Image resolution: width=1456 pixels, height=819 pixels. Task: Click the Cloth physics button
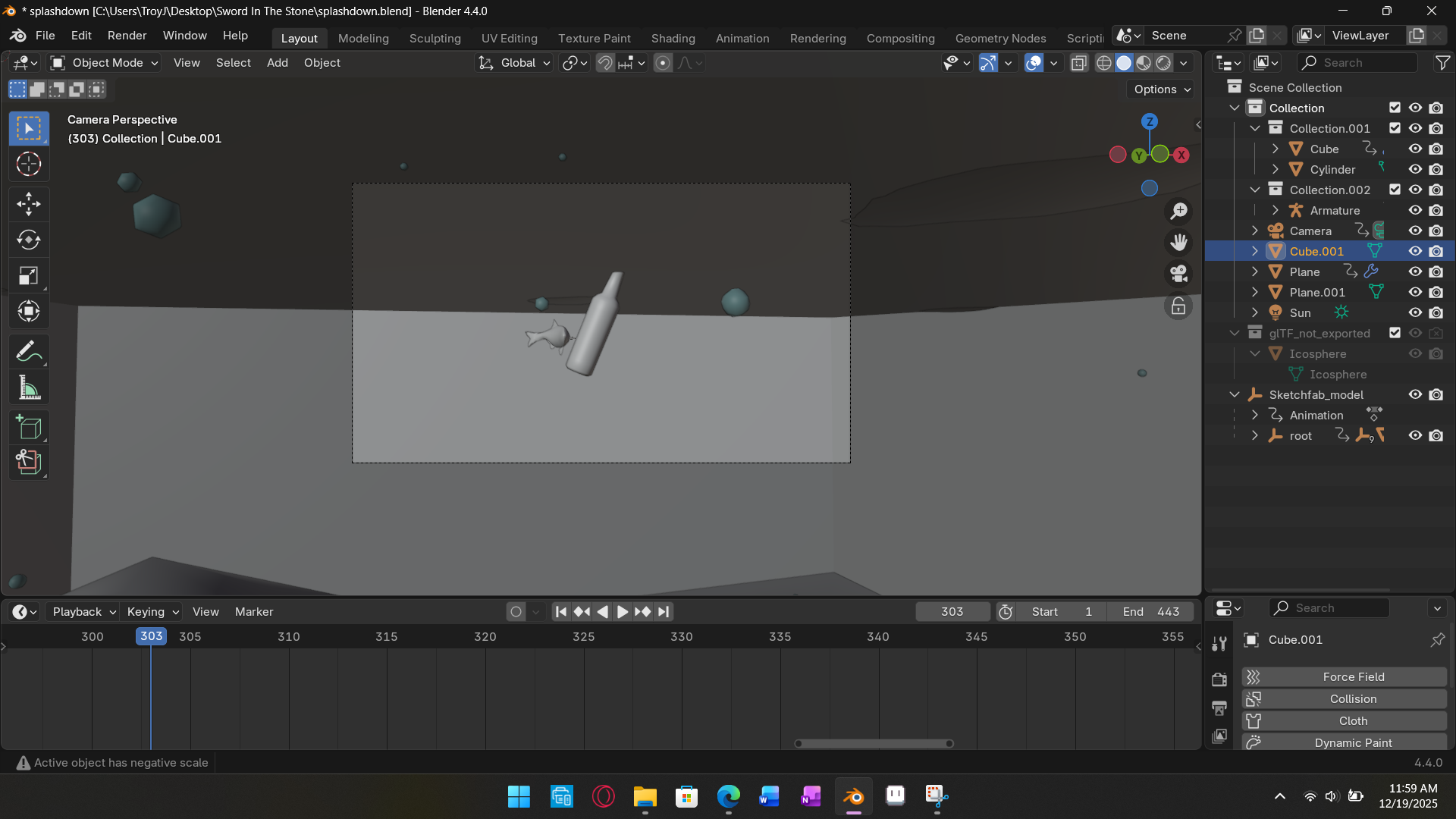pos(1344,721)
